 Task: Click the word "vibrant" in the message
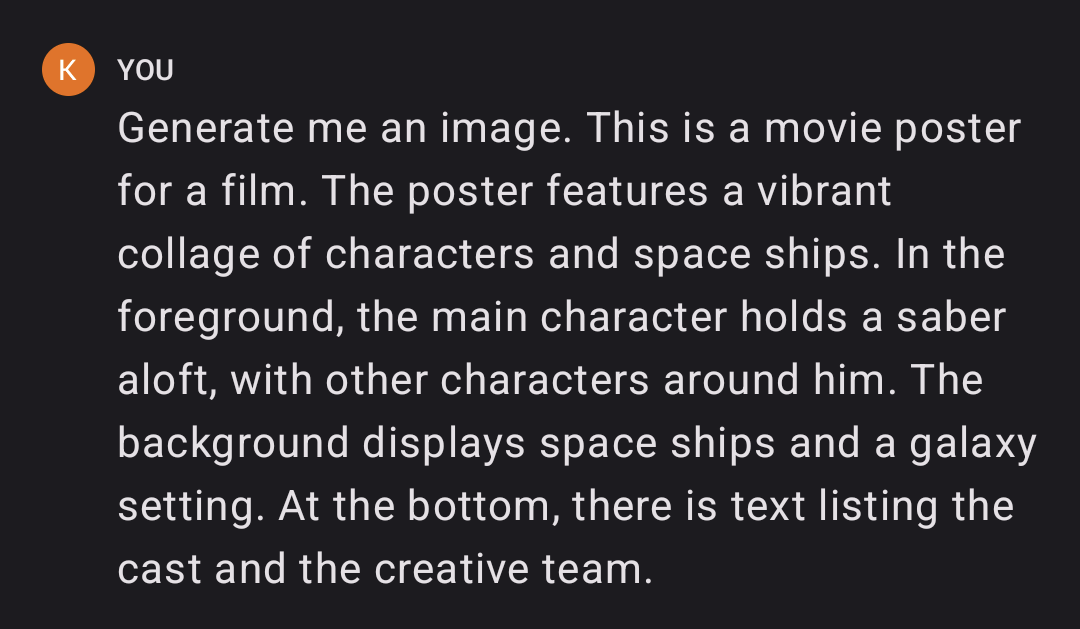[824, 191]
